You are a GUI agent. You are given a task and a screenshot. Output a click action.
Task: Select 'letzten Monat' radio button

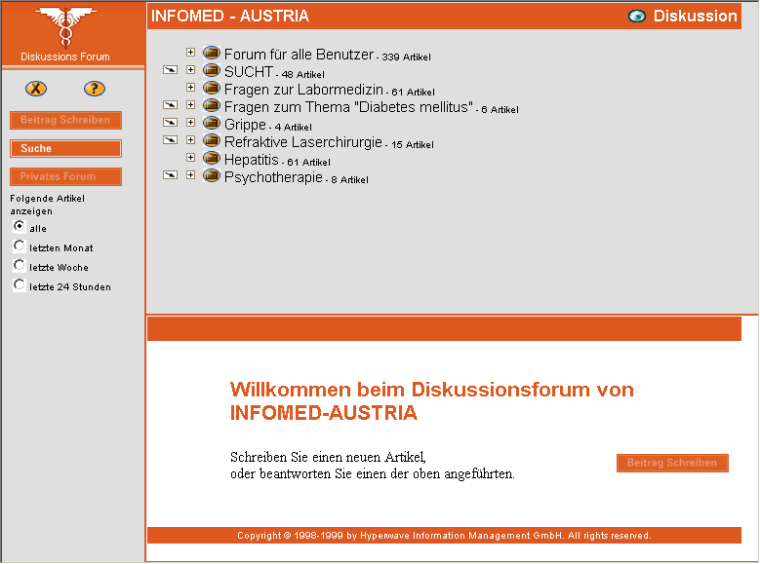tap(19, 246)
